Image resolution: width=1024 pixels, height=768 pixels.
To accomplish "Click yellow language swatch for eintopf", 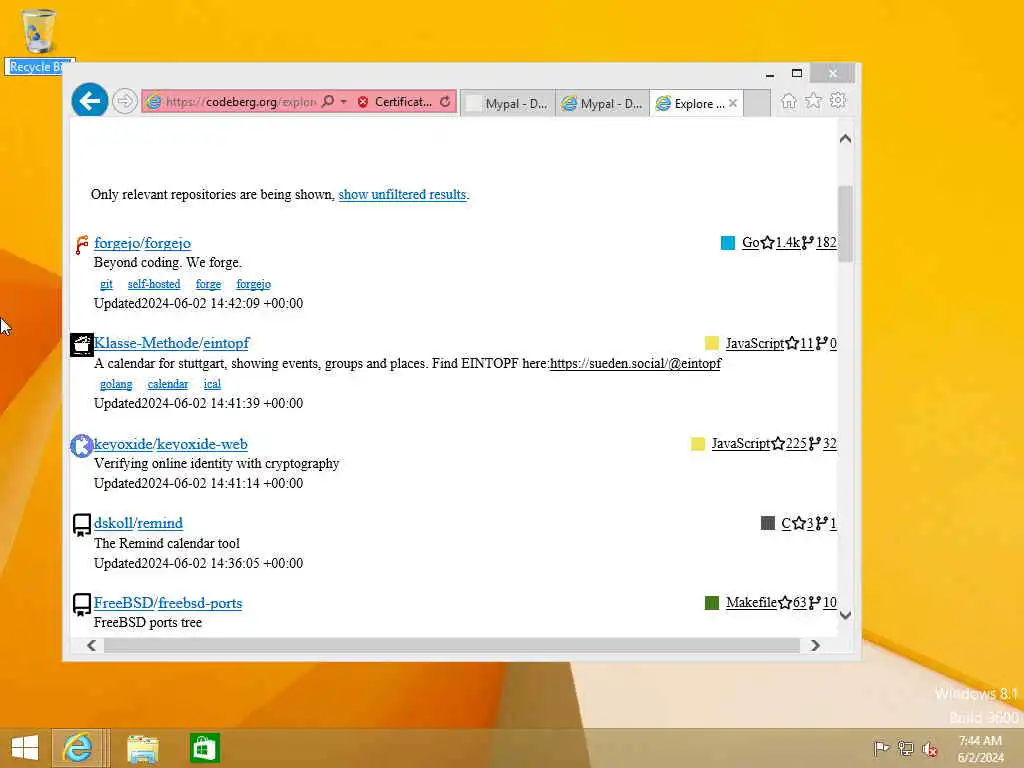I will tap(712, 344).
